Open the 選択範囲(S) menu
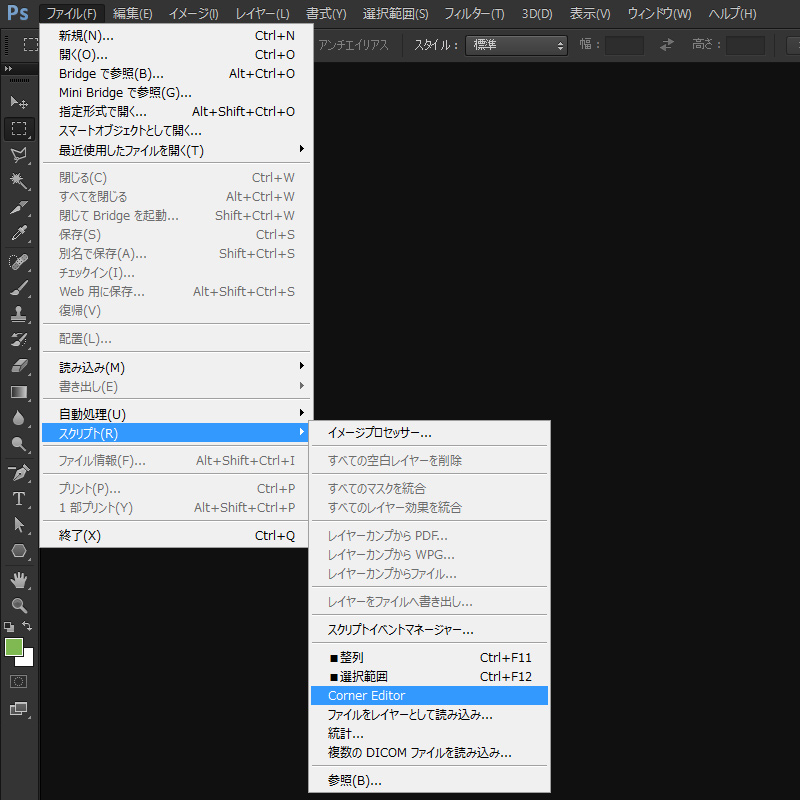 click(x=395, y=13)
